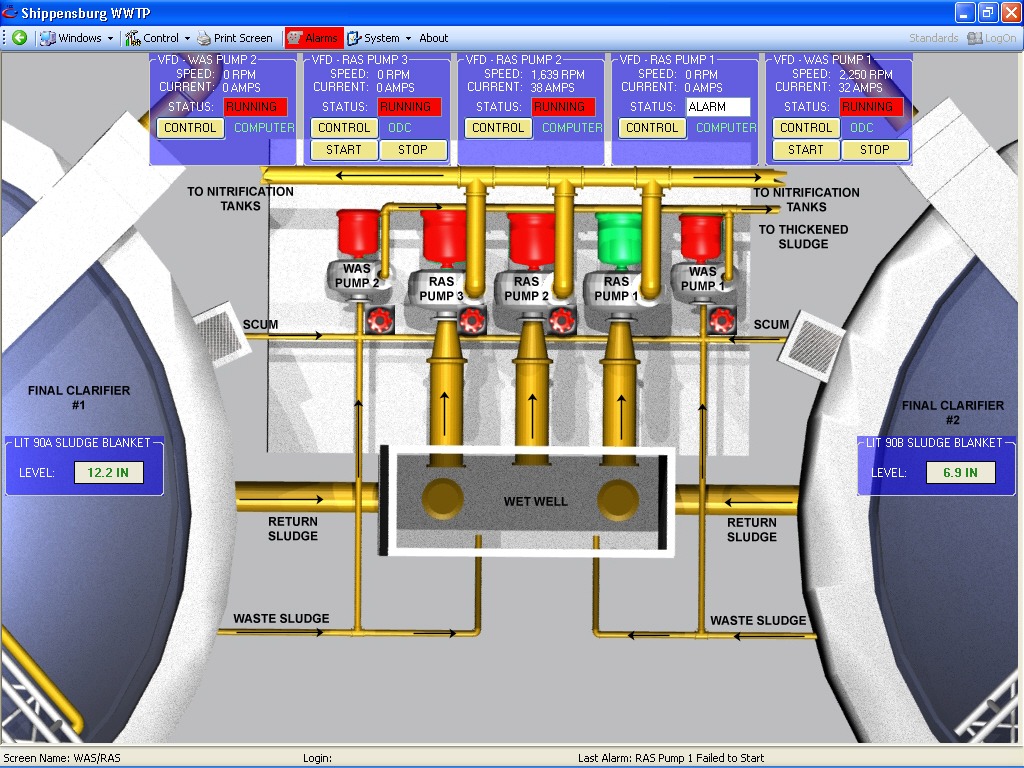This screenshot has width=1024, height=768.
Task: Click the red RUNNING status of RAS Pump 2
Action: pyautogui.click(x=563, y=107)
